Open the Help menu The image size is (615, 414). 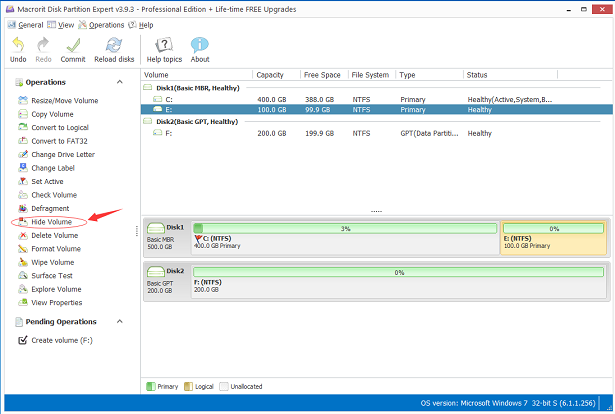(141, 25)
